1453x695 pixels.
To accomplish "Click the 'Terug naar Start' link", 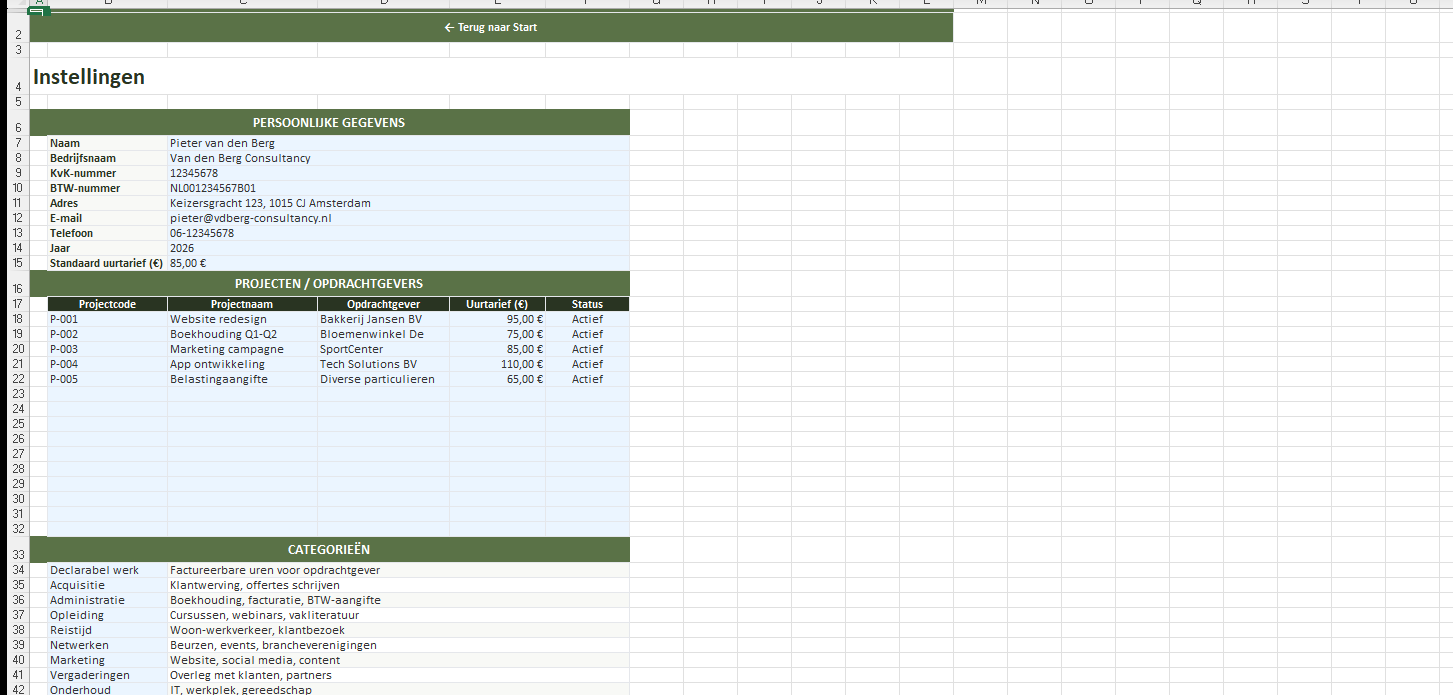I will pos(490,27).
